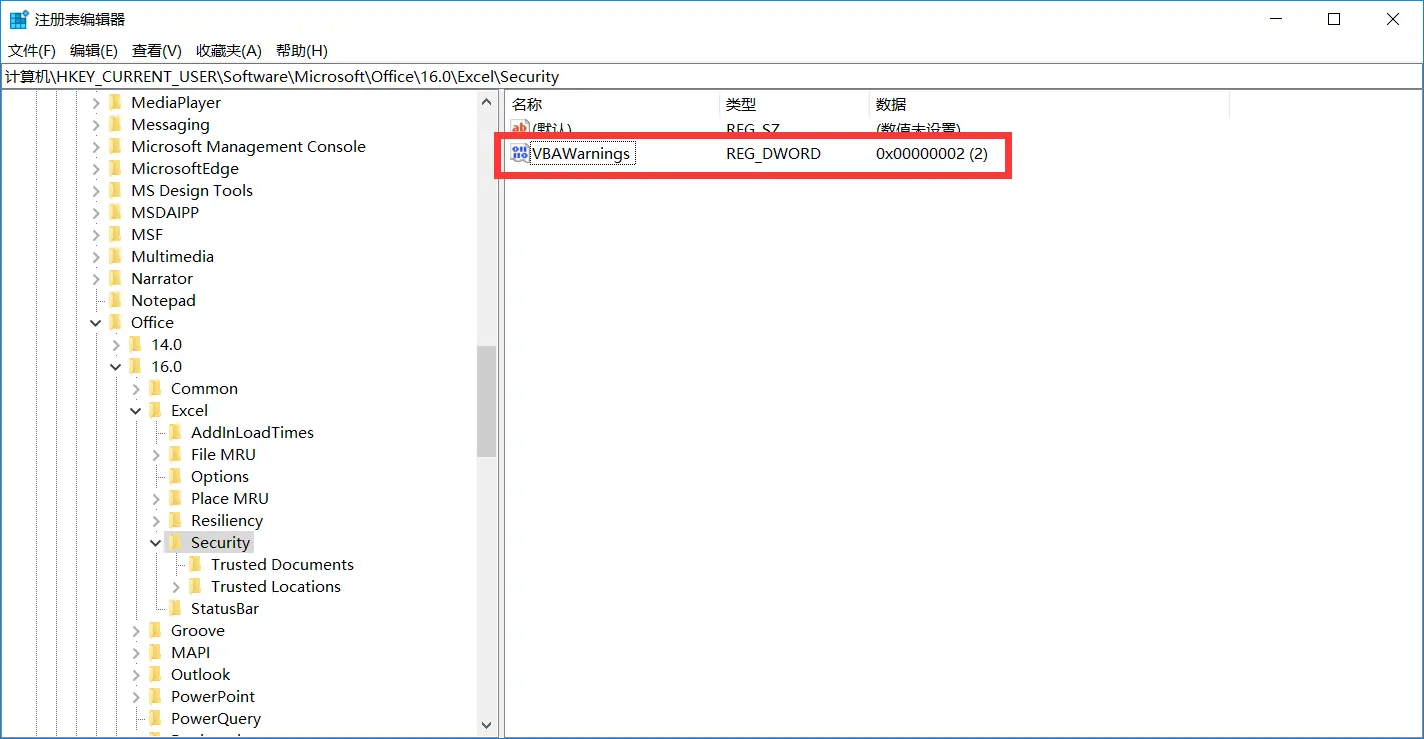Select the Outlook registry key
This screenshot has width=1424, height=739.
coord(200,674)
